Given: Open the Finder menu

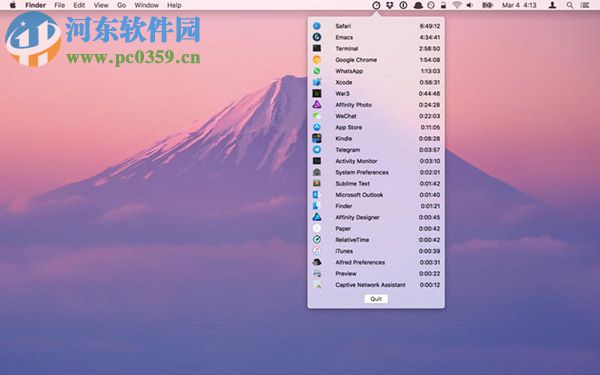Looking at the screenshot, I should [x=36, y=5].
